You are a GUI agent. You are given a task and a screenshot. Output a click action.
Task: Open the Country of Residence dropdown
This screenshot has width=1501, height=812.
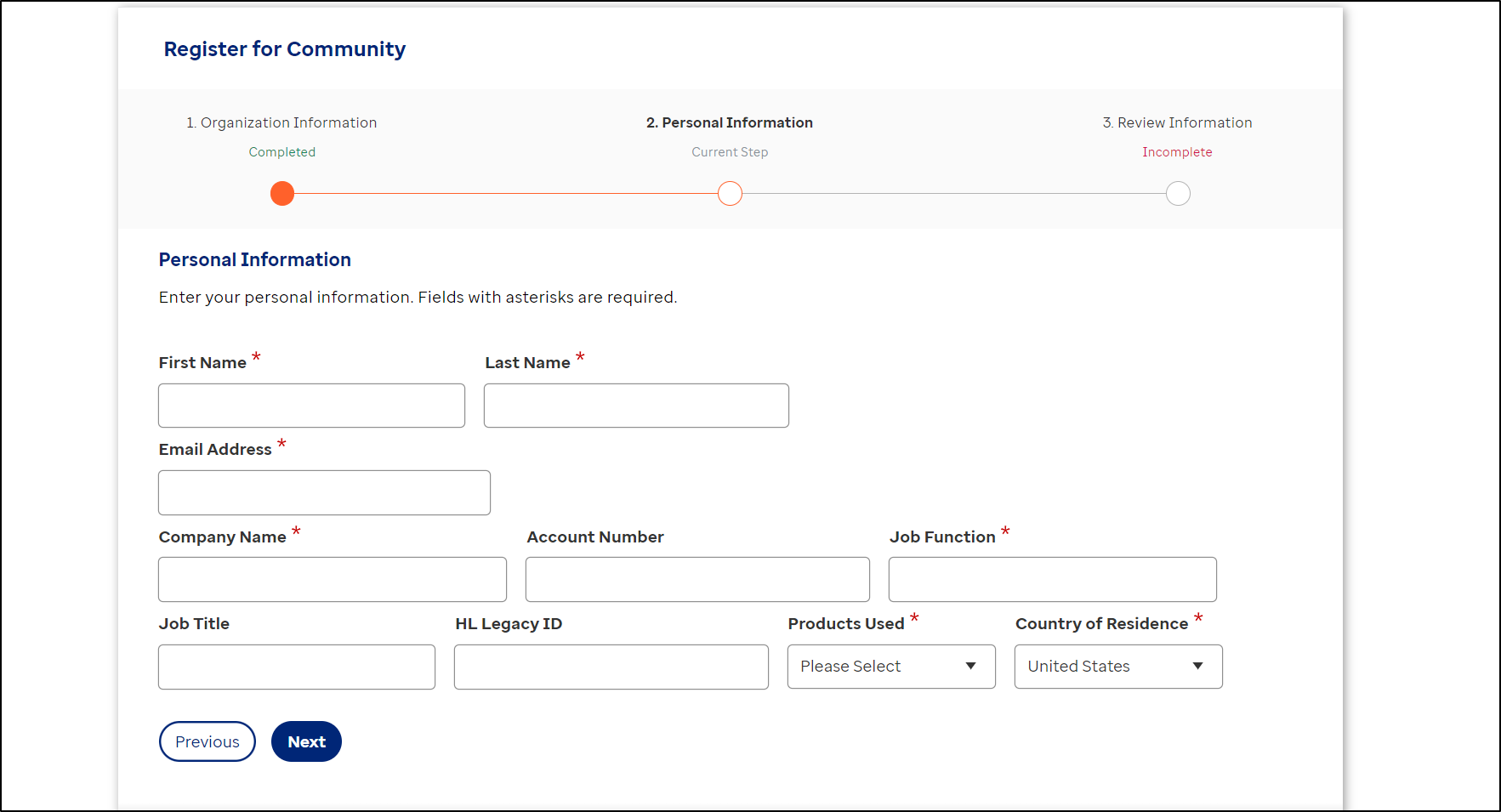(x=1117, y=666)
